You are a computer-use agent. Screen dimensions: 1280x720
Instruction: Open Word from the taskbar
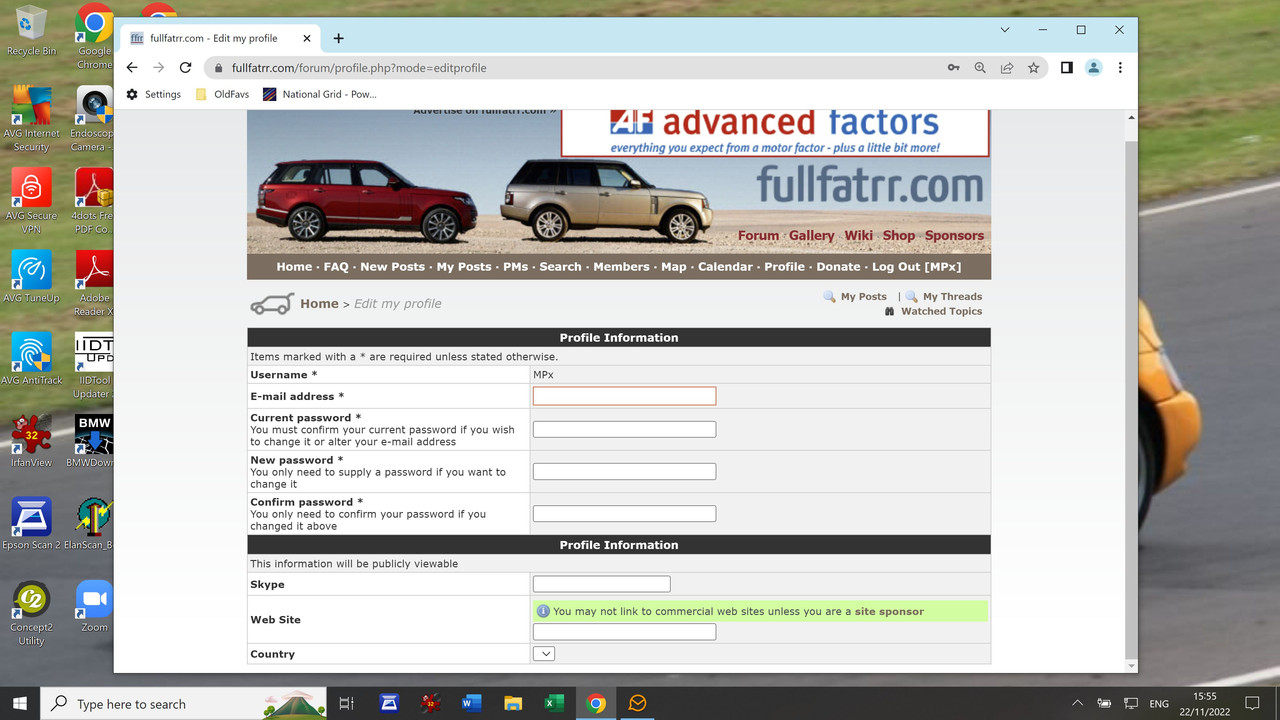coord(472,703)
